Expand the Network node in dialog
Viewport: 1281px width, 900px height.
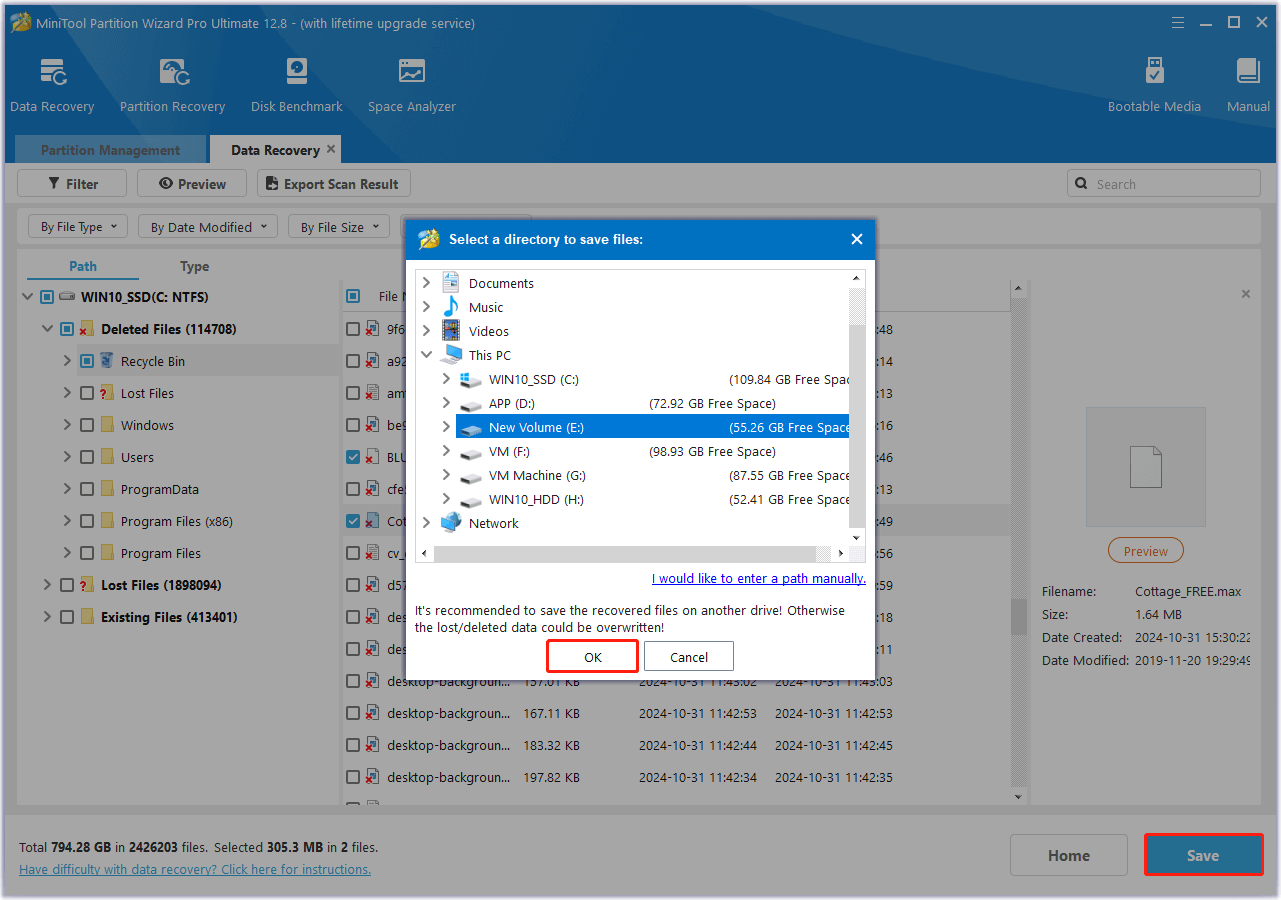(x=427, y=523)
